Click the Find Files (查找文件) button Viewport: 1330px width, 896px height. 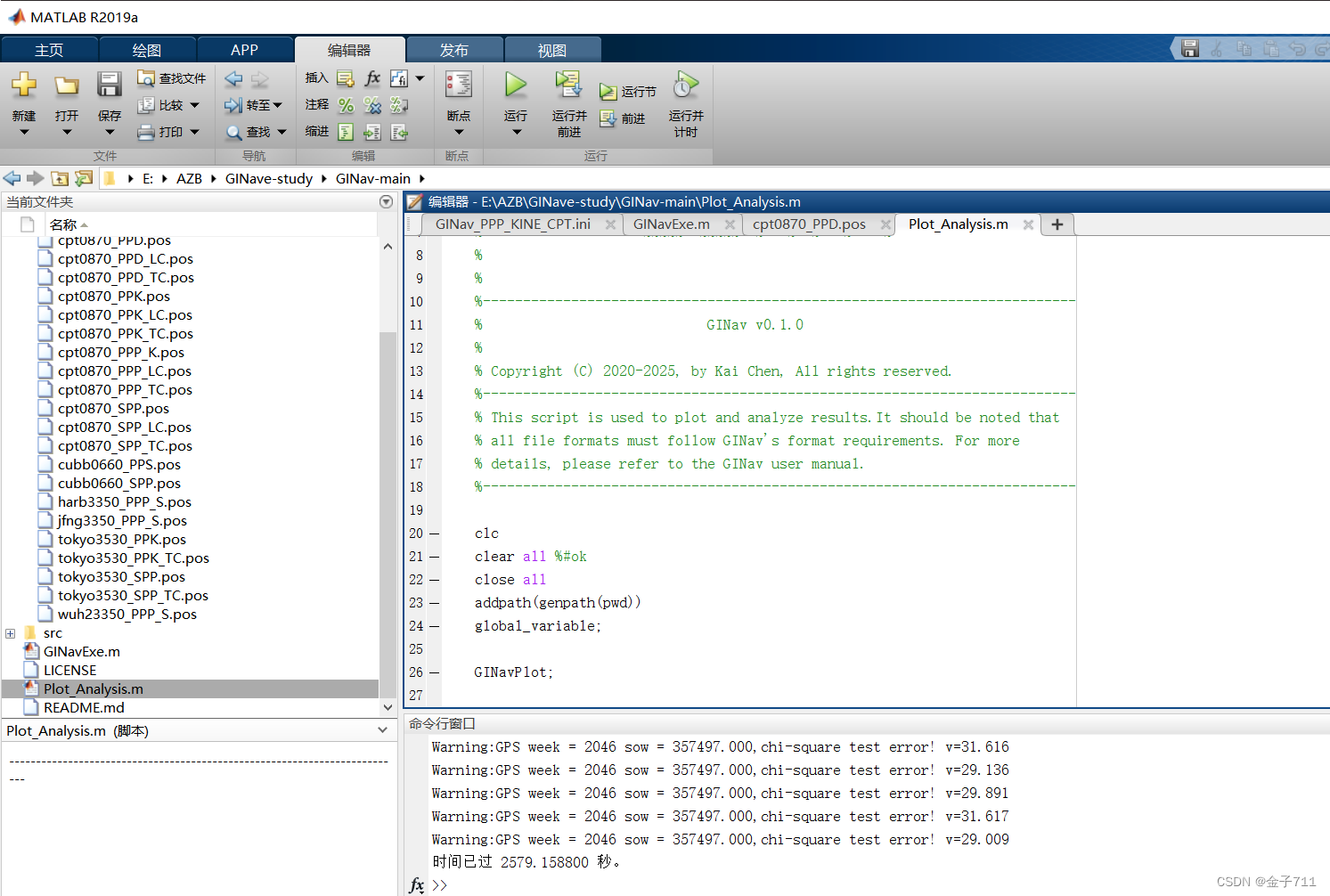(172, 78)
